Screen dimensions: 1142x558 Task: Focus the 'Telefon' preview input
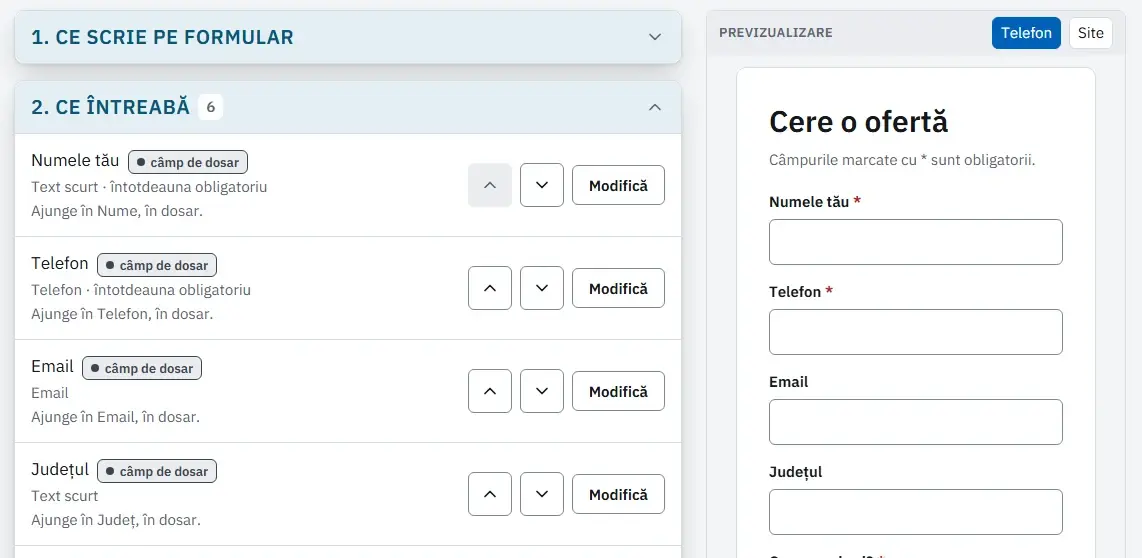click(915, 332)
